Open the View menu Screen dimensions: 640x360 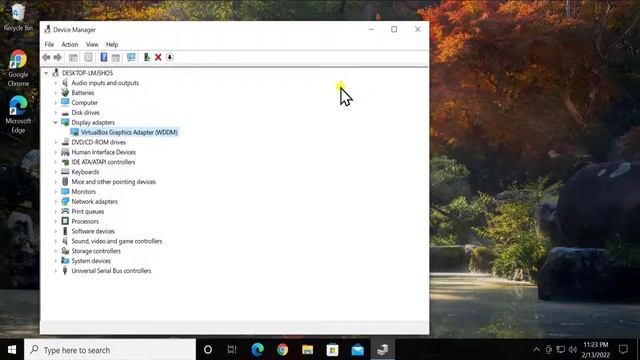(x=92, y=44)
